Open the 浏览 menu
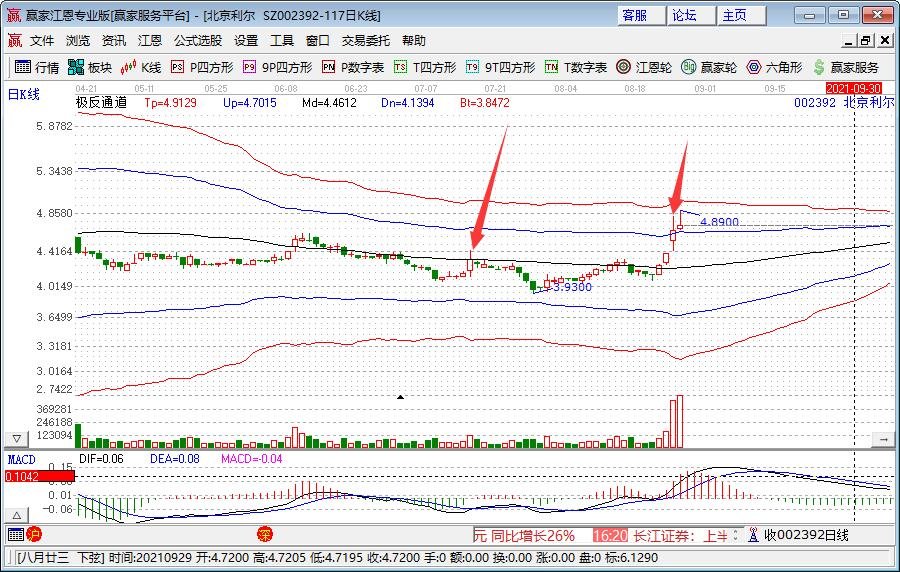 (x=78, y=41)
